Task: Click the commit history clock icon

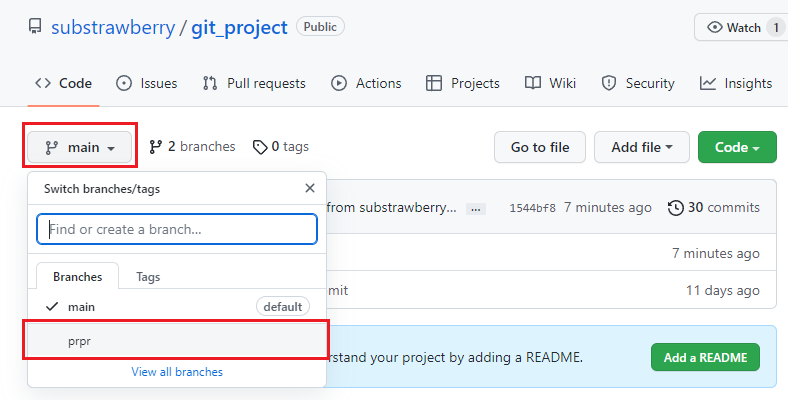Action: tap(675, 208)
